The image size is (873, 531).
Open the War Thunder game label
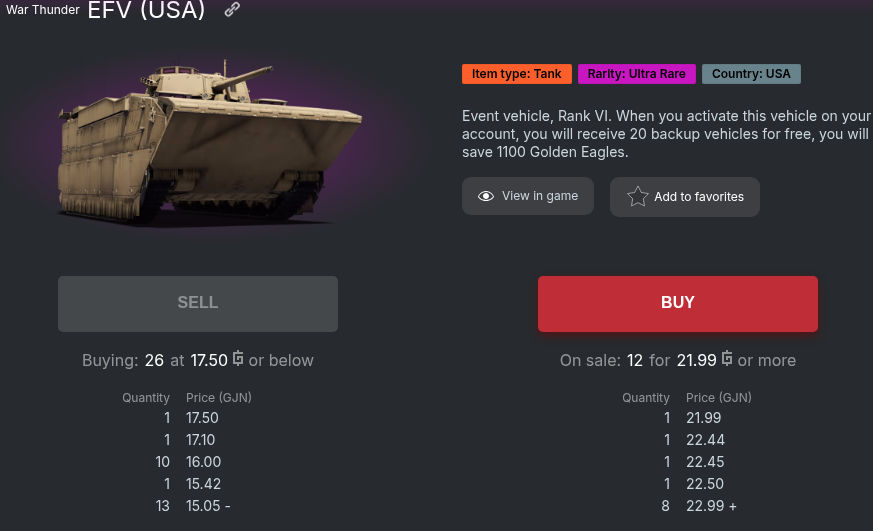click(43, 10)
